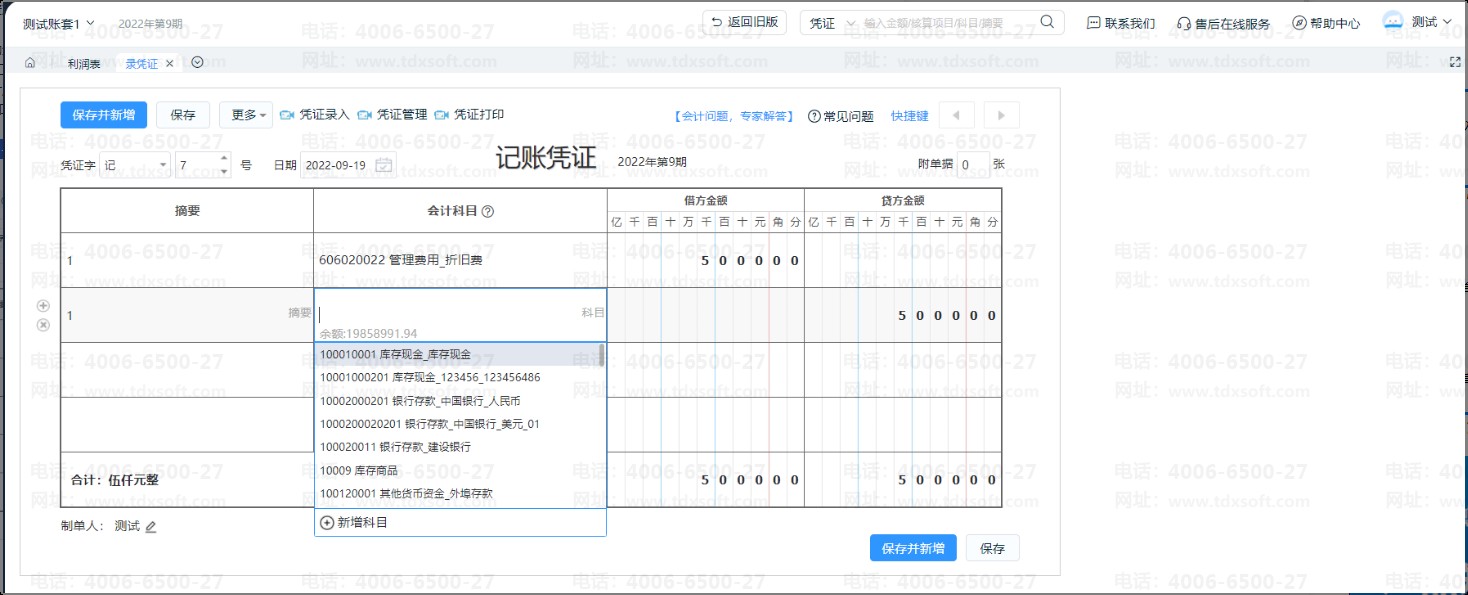Click the home icon in tab bar
Viewport: 1468px width, 595px height.
tap(30, 63)
